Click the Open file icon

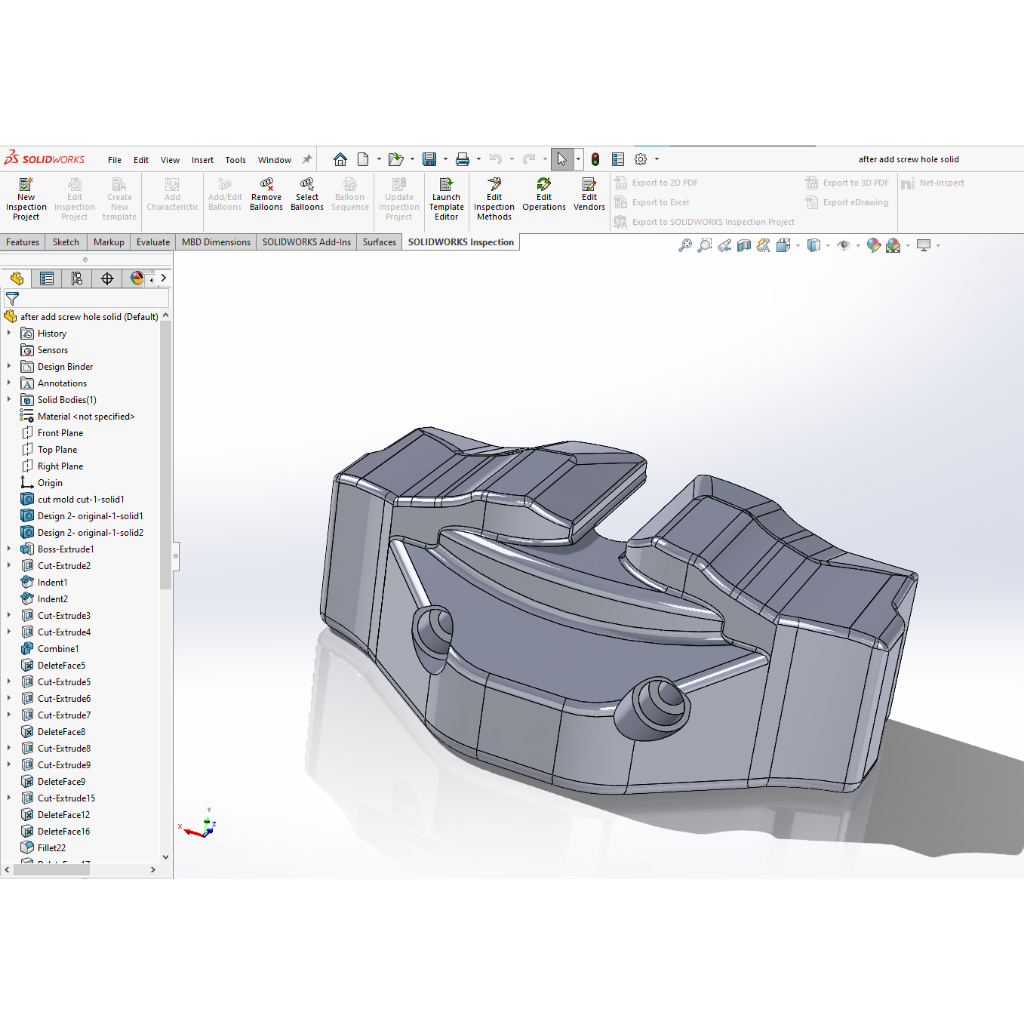[395, 159]
